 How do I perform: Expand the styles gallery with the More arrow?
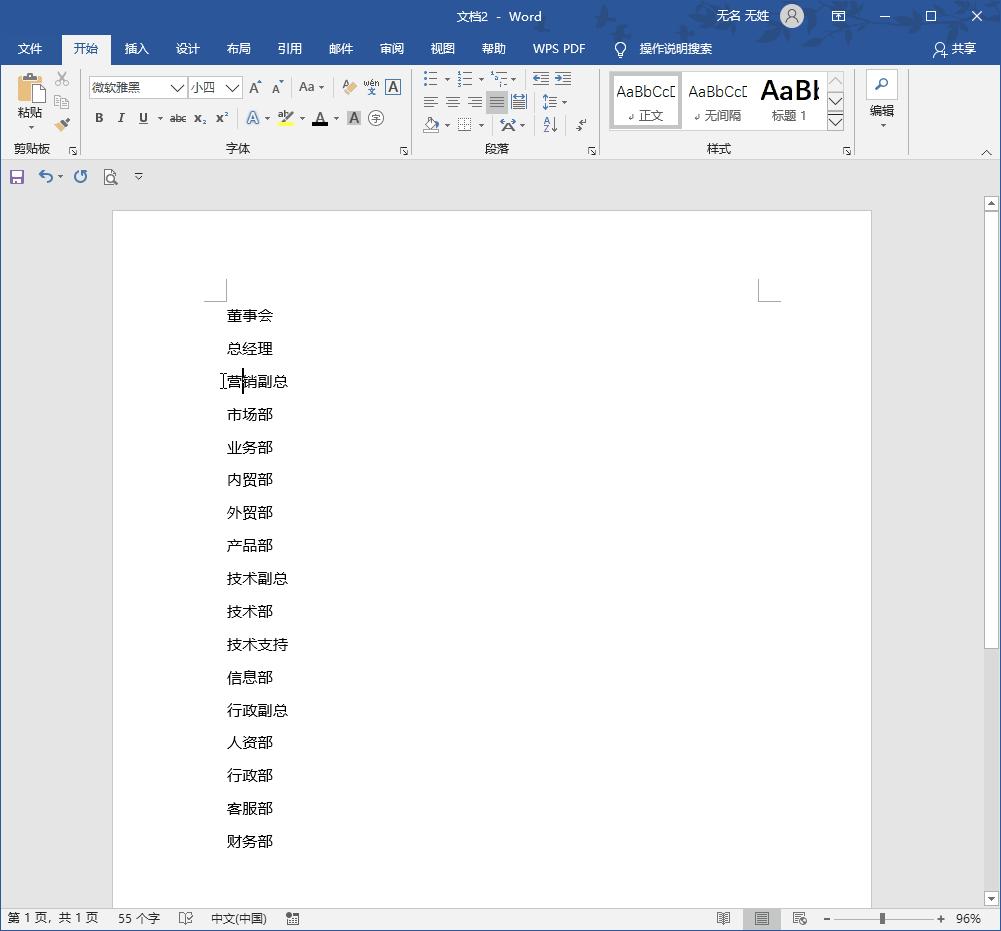(835, 121)
